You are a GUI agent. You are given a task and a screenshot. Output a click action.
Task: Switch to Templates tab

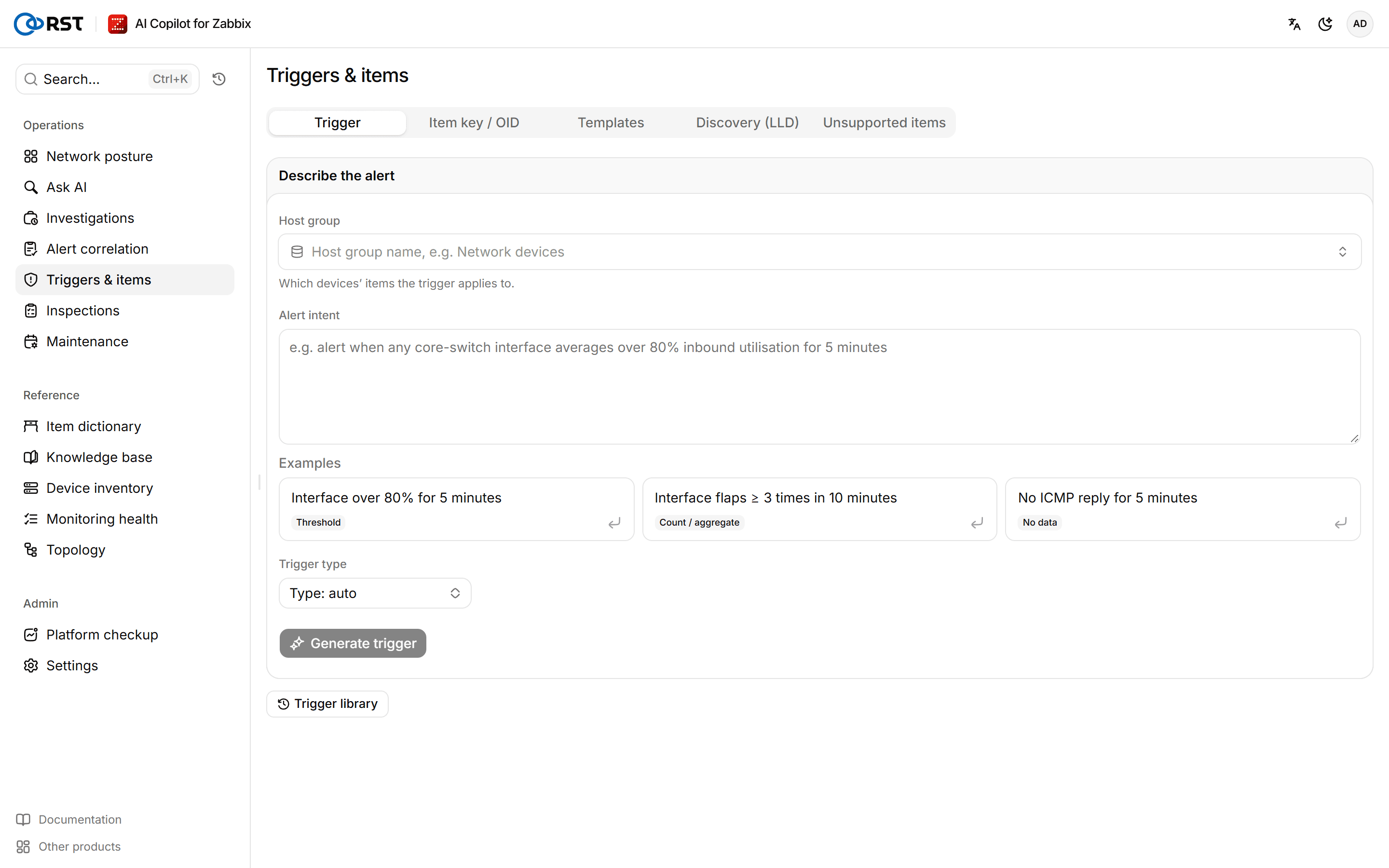611,122
